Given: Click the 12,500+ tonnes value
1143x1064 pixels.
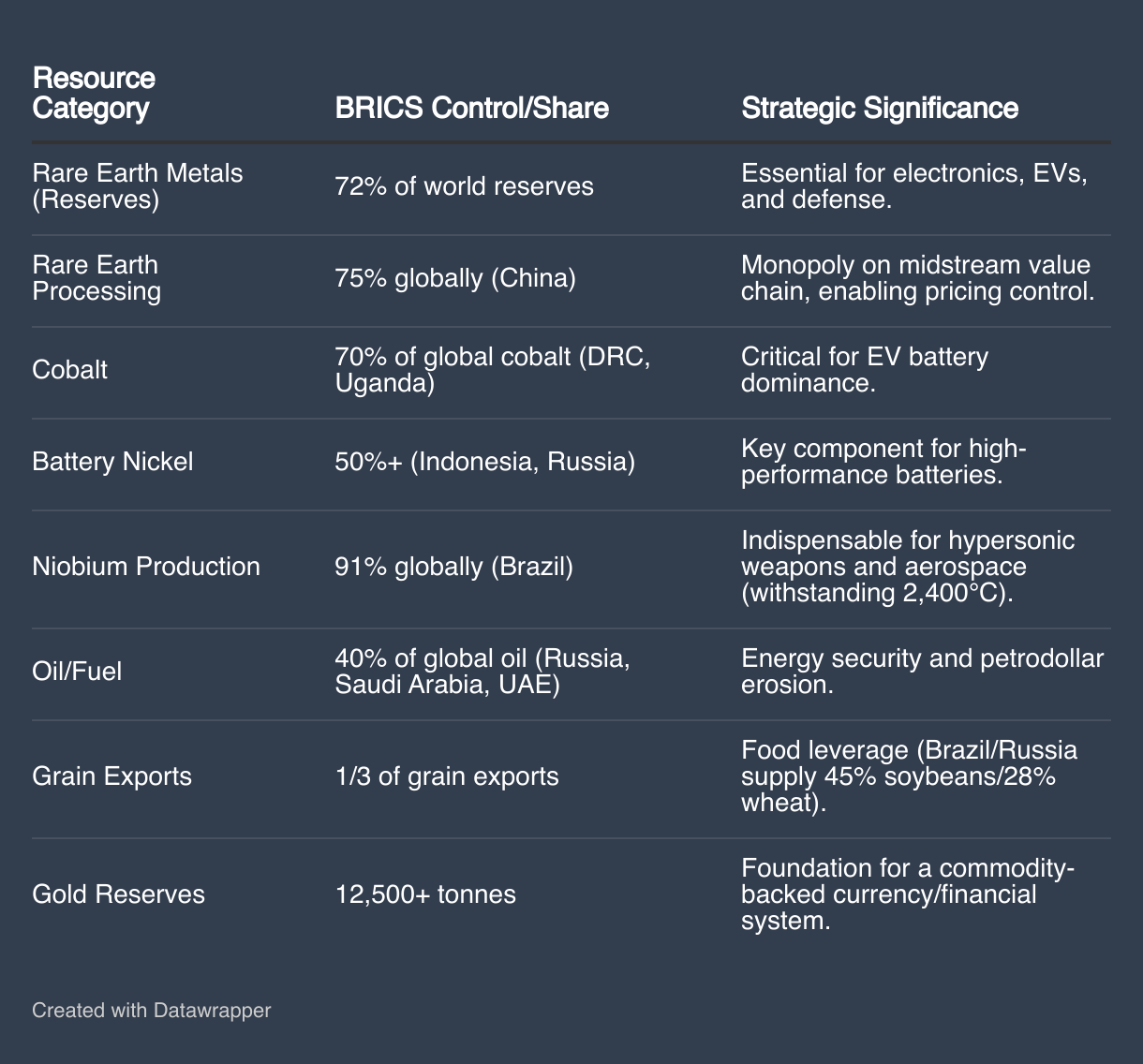Looking at the screenshot, I should (425, 894).
